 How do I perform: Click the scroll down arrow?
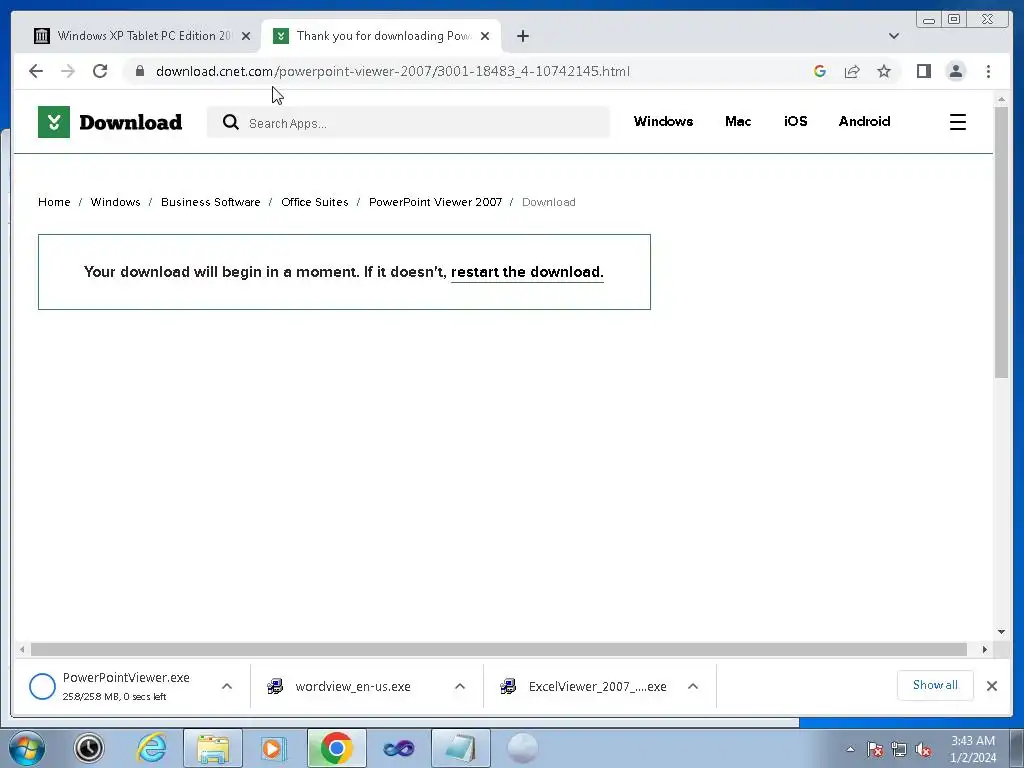pos(1001,632)
